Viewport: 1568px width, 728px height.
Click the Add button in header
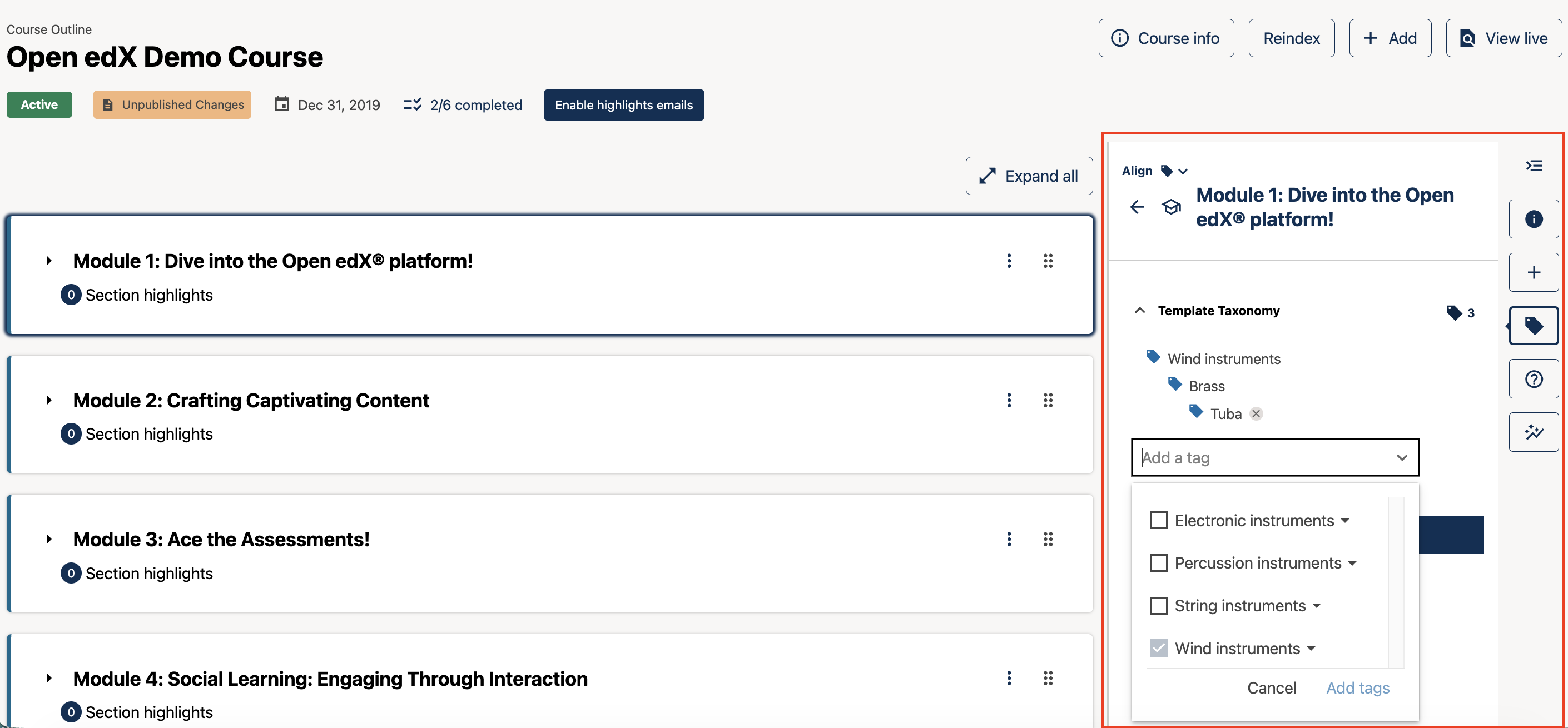[1390, 38]
